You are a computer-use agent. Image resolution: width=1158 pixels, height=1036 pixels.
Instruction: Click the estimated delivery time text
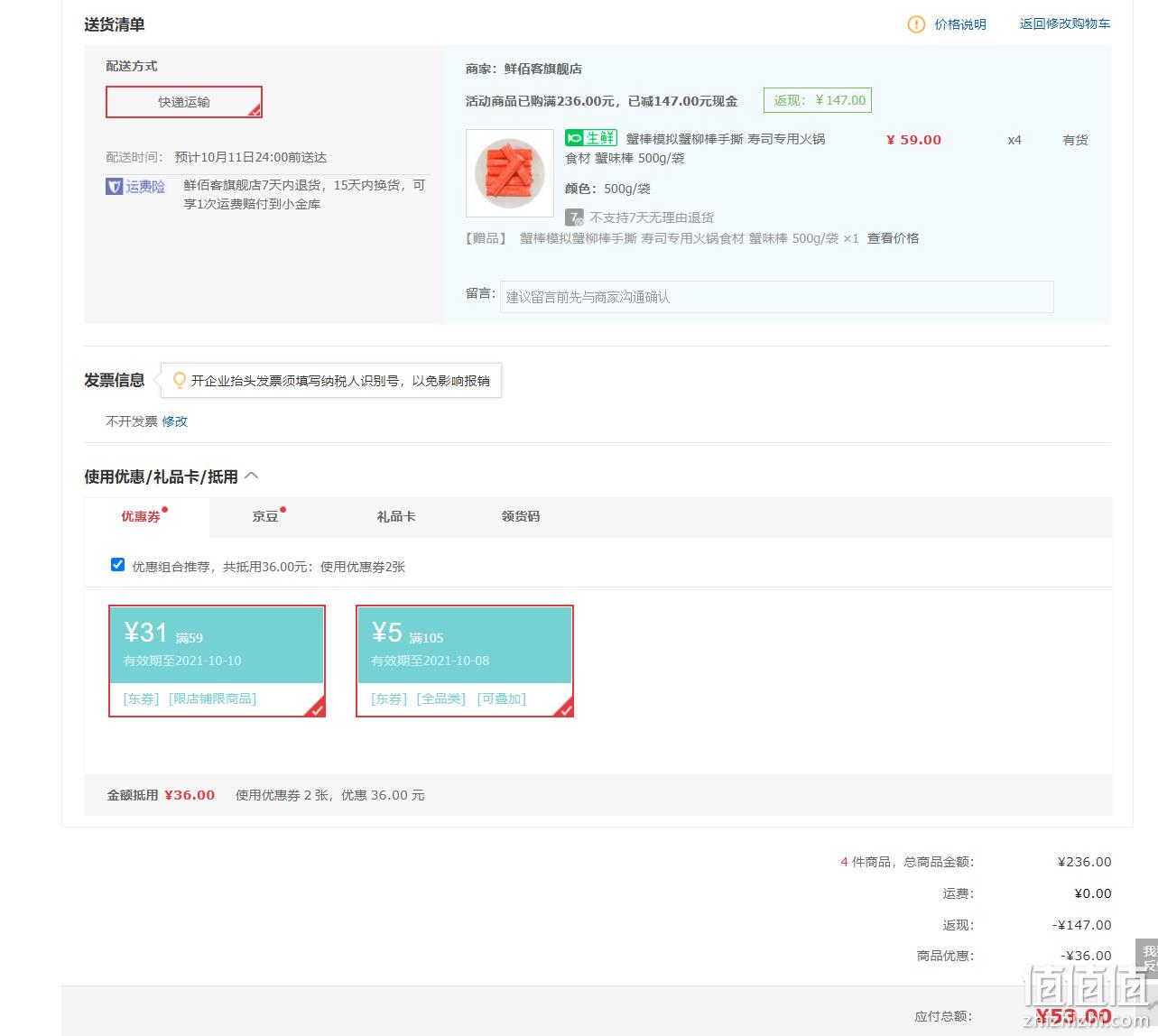pyautogui.click(x=250, y=157)
